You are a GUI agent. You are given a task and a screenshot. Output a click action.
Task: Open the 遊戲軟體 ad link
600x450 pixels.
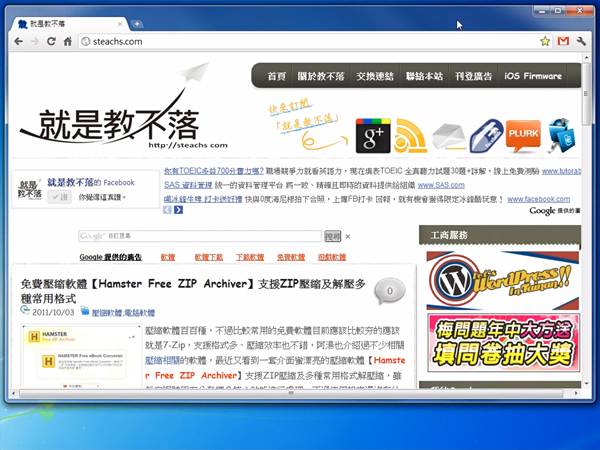tap(332, 257)
